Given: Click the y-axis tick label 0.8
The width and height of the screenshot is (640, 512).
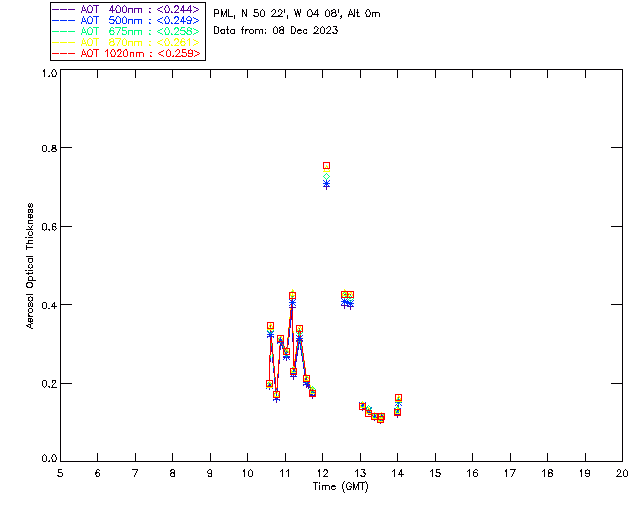Looking at the screenshot, I should (x=49, y=148).
